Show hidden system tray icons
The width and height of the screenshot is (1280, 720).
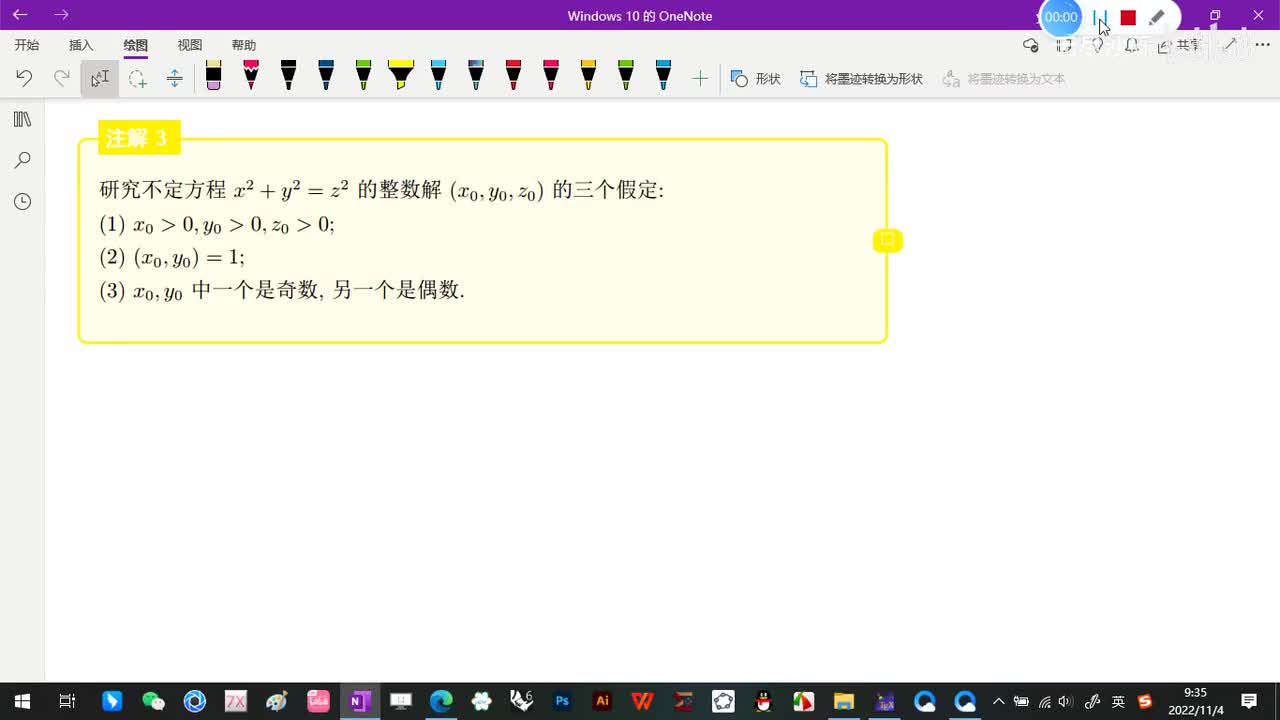click(x=998, y=701)
